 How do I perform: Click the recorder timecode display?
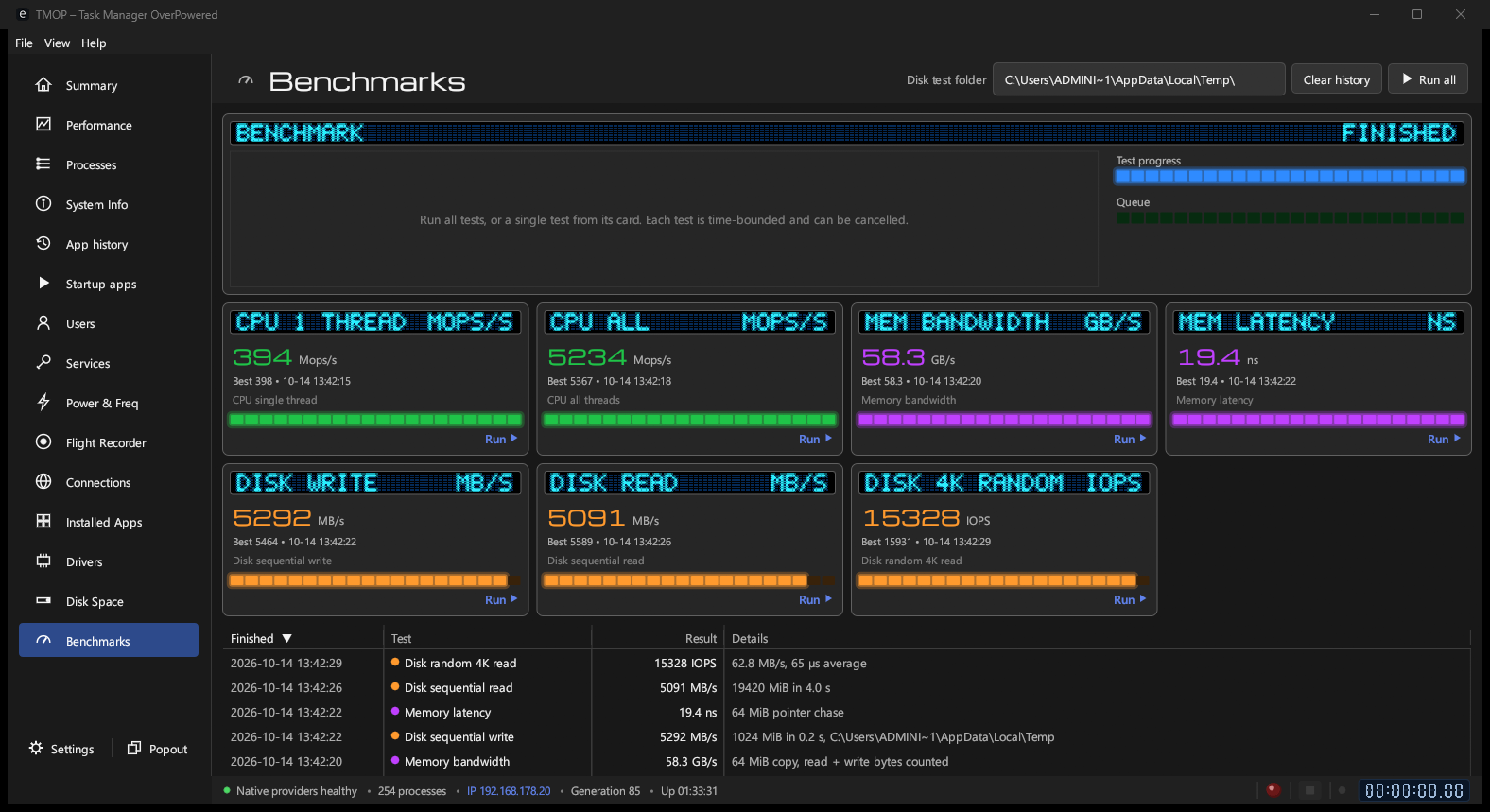(x=1414, y=790)
